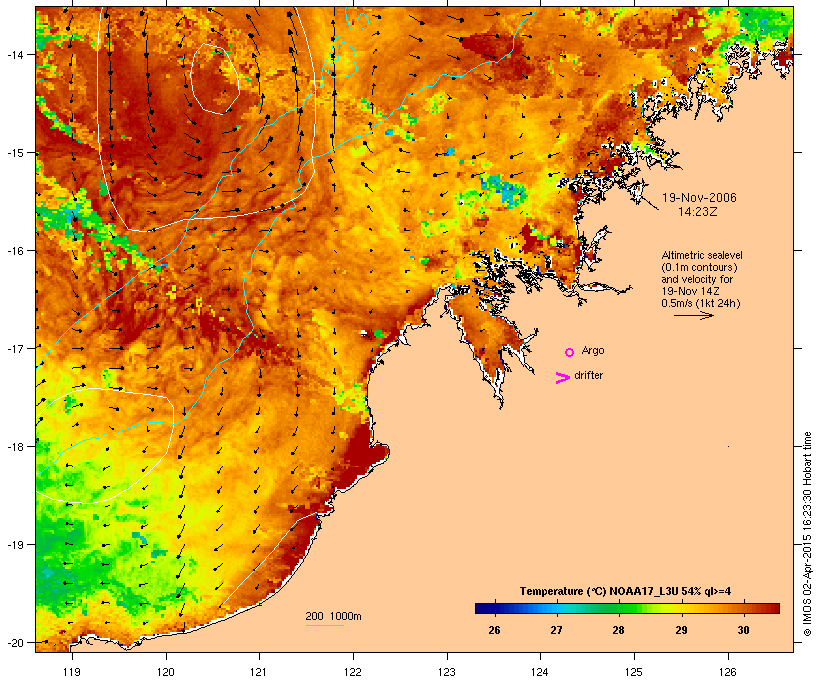Click the colorbar tick label '27'
The width and height of the screenshot is (820, 680).
click(556, 630)
